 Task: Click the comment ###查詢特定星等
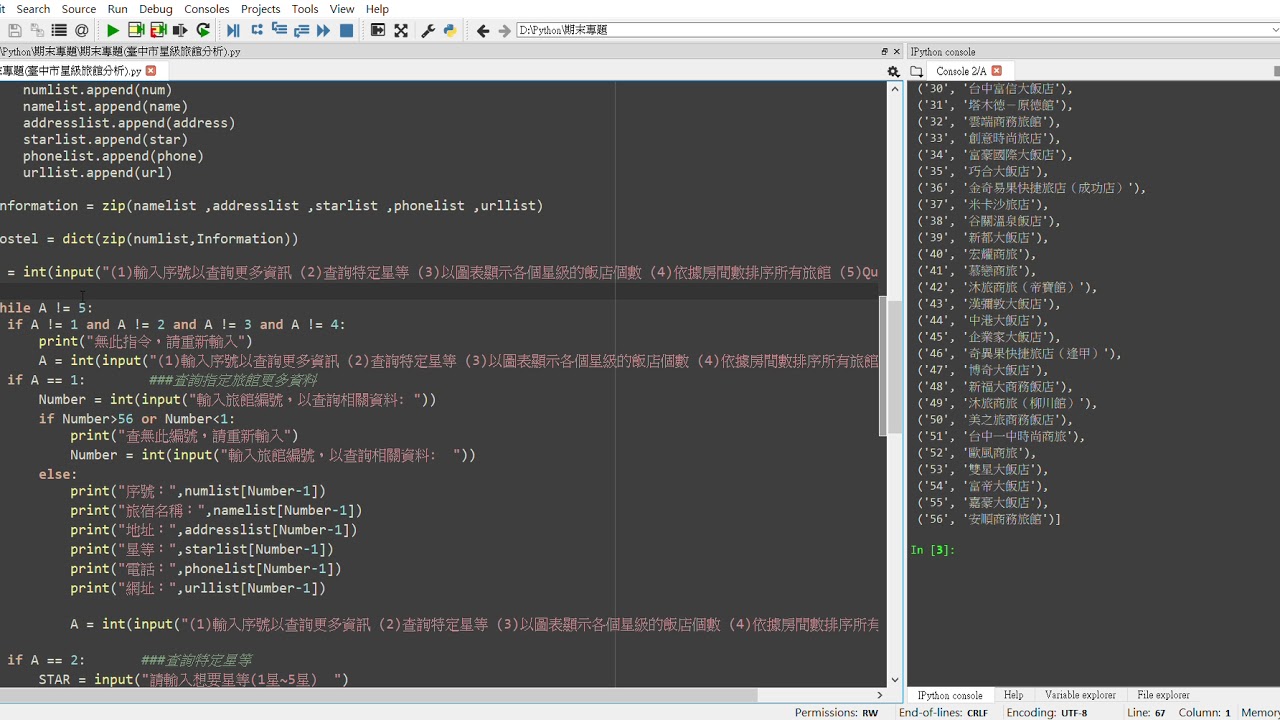click(x=196, y=660)
